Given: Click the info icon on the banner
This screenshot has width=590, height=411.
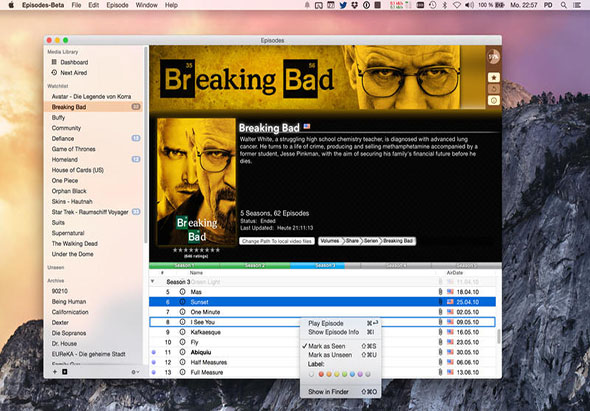Looking at the screenshot, I should [x=494, y=100].
